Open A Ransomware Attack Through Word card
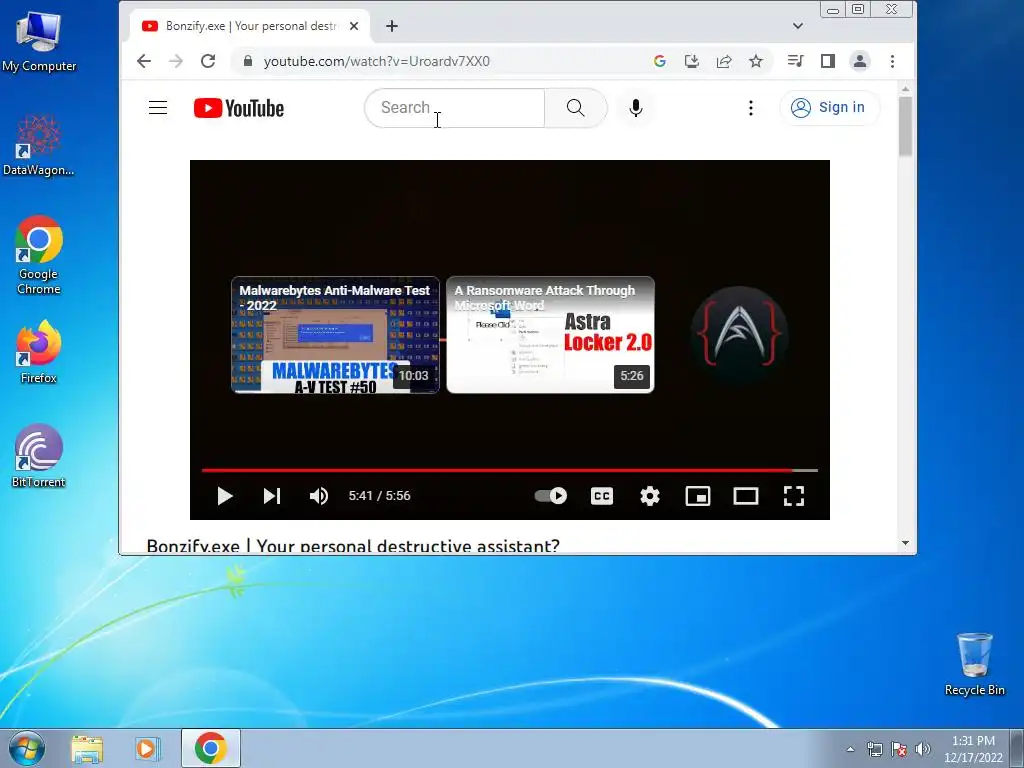Viewport: 1024px width, 768px height. [x=551, y=335]
